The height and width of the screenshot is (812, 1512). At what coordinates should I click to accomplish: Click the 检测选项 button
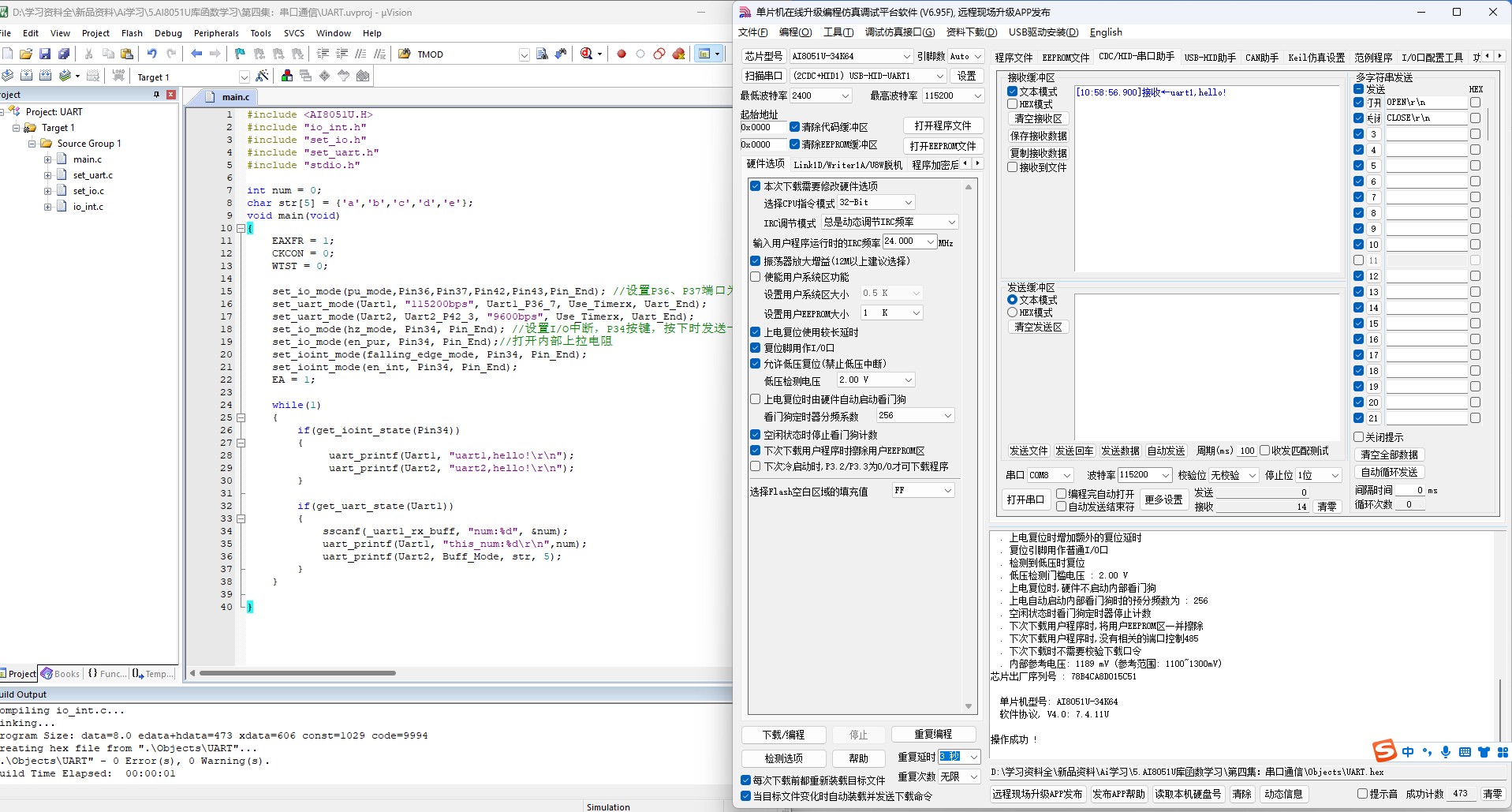click(x=783, y=758)
